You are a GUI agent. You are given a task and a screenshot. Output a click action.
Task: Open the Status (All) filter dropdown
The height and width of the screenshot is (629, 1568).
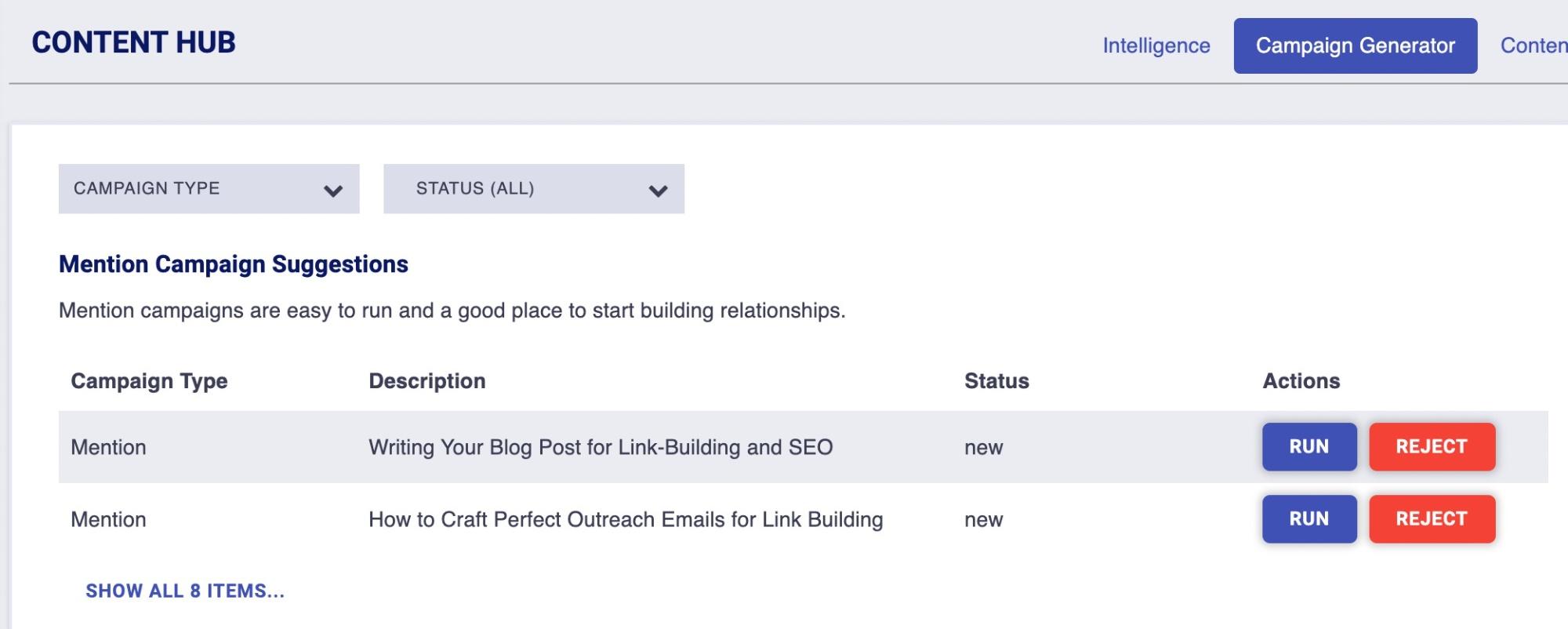click(x=533, y=188)
